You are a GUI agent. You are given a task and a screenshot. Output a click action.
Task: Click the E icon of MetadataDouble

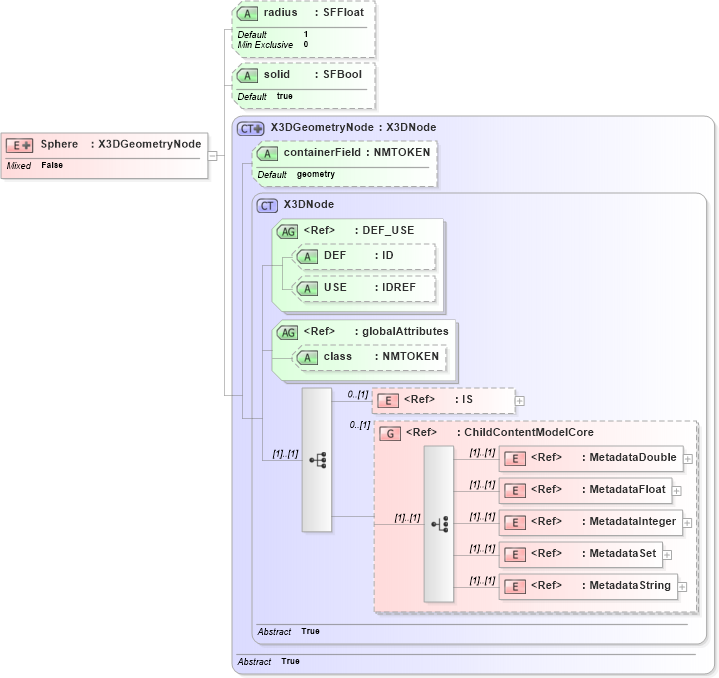pyautogui.click(x=515, y=459)
